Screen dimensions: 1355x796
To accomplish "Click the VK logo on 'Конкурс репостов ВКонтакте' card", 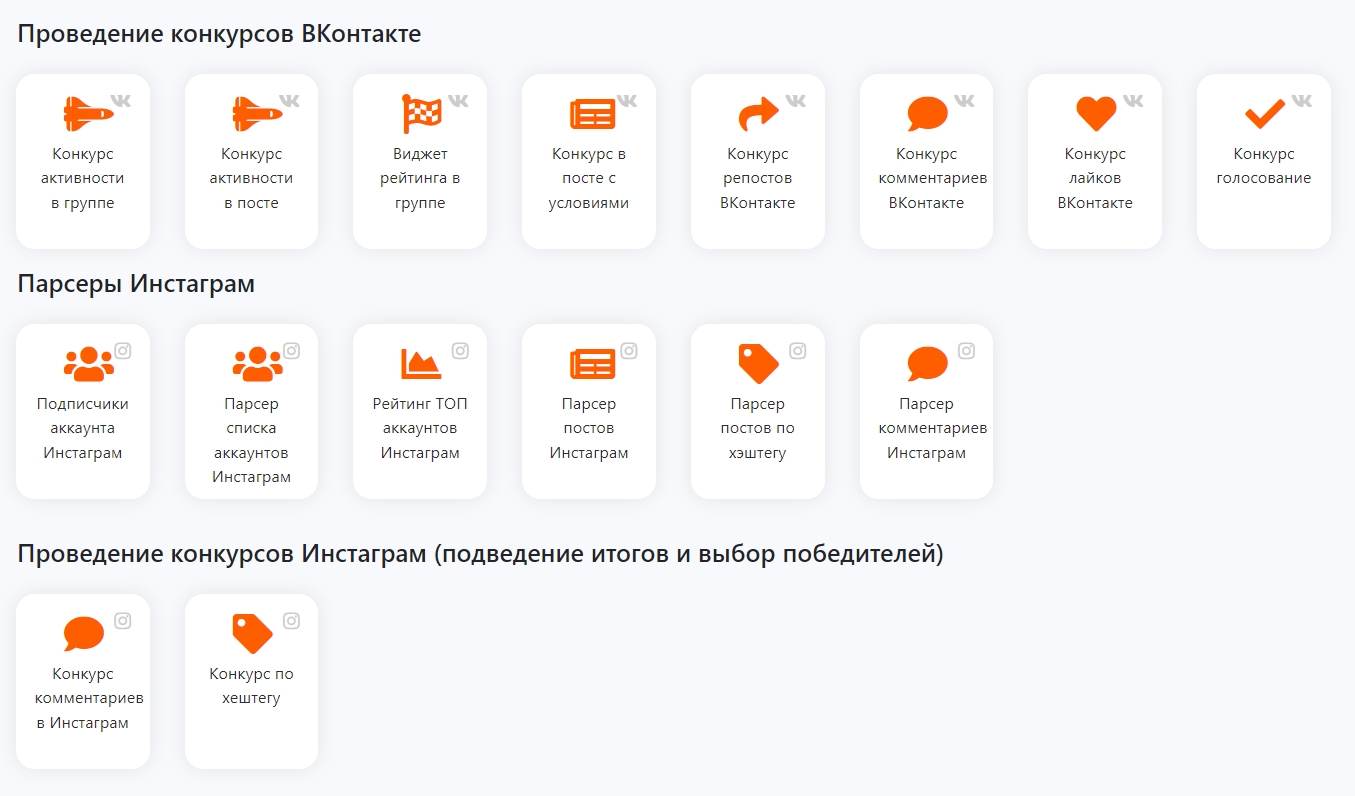I will 796,100.
